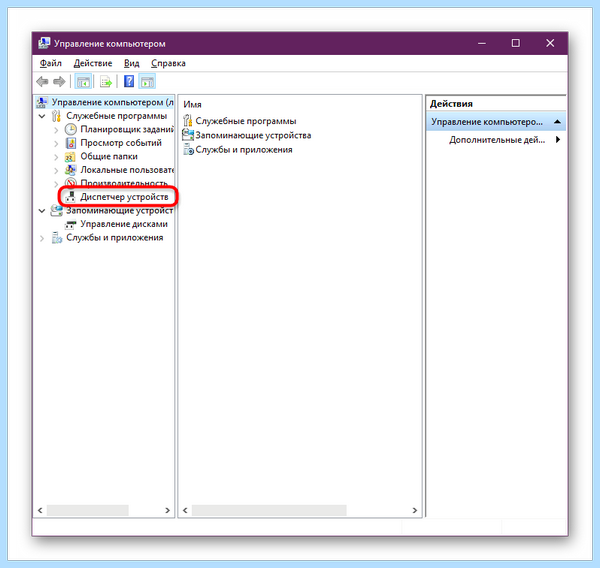Image resolution: width=600 pixels, height=568 pixels.
Task: Click the Управление компьютером root node icon
Action: click(42, 102)
